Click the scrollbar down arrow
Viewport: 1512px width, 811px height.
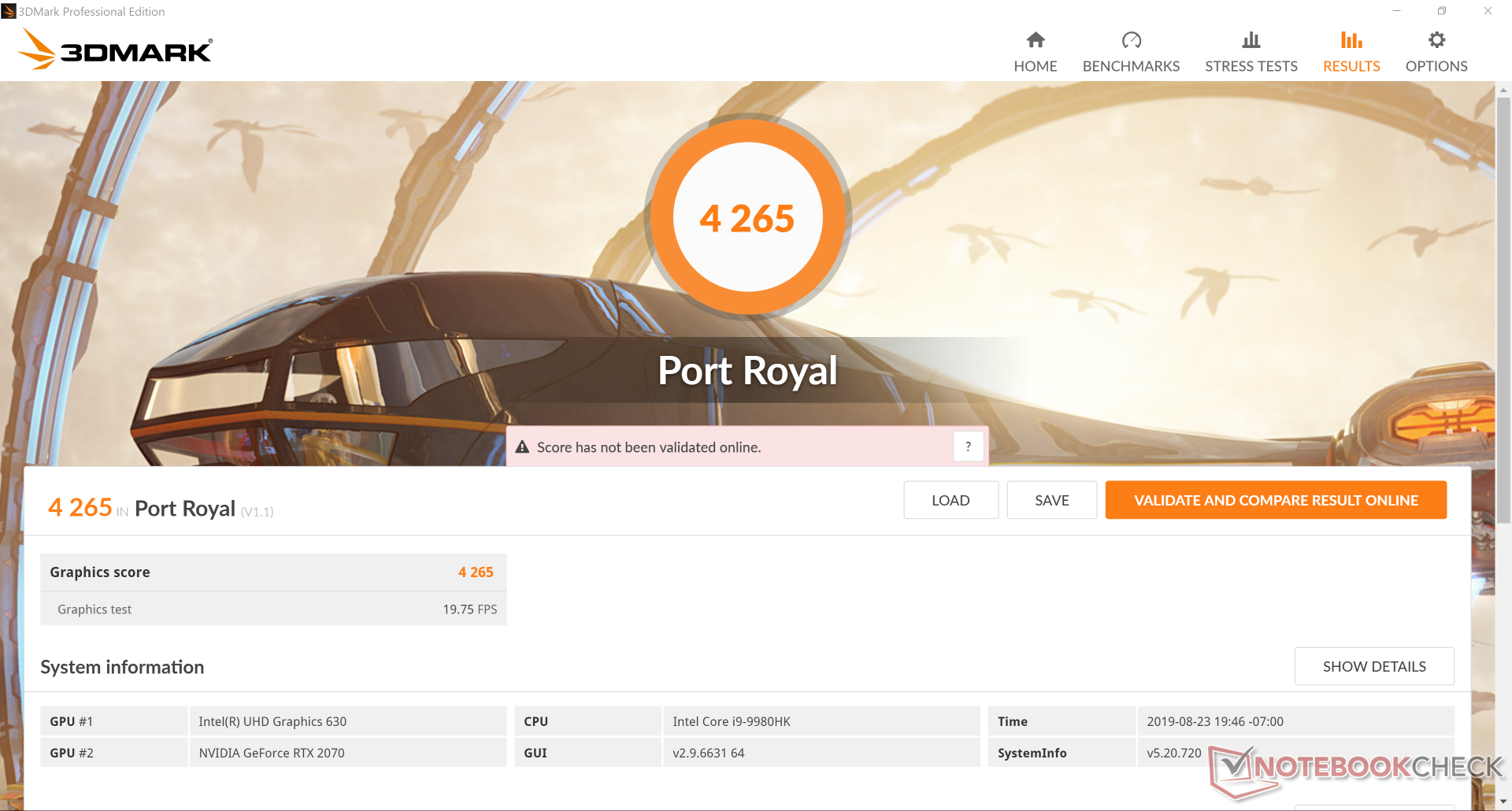point(1503,802)
